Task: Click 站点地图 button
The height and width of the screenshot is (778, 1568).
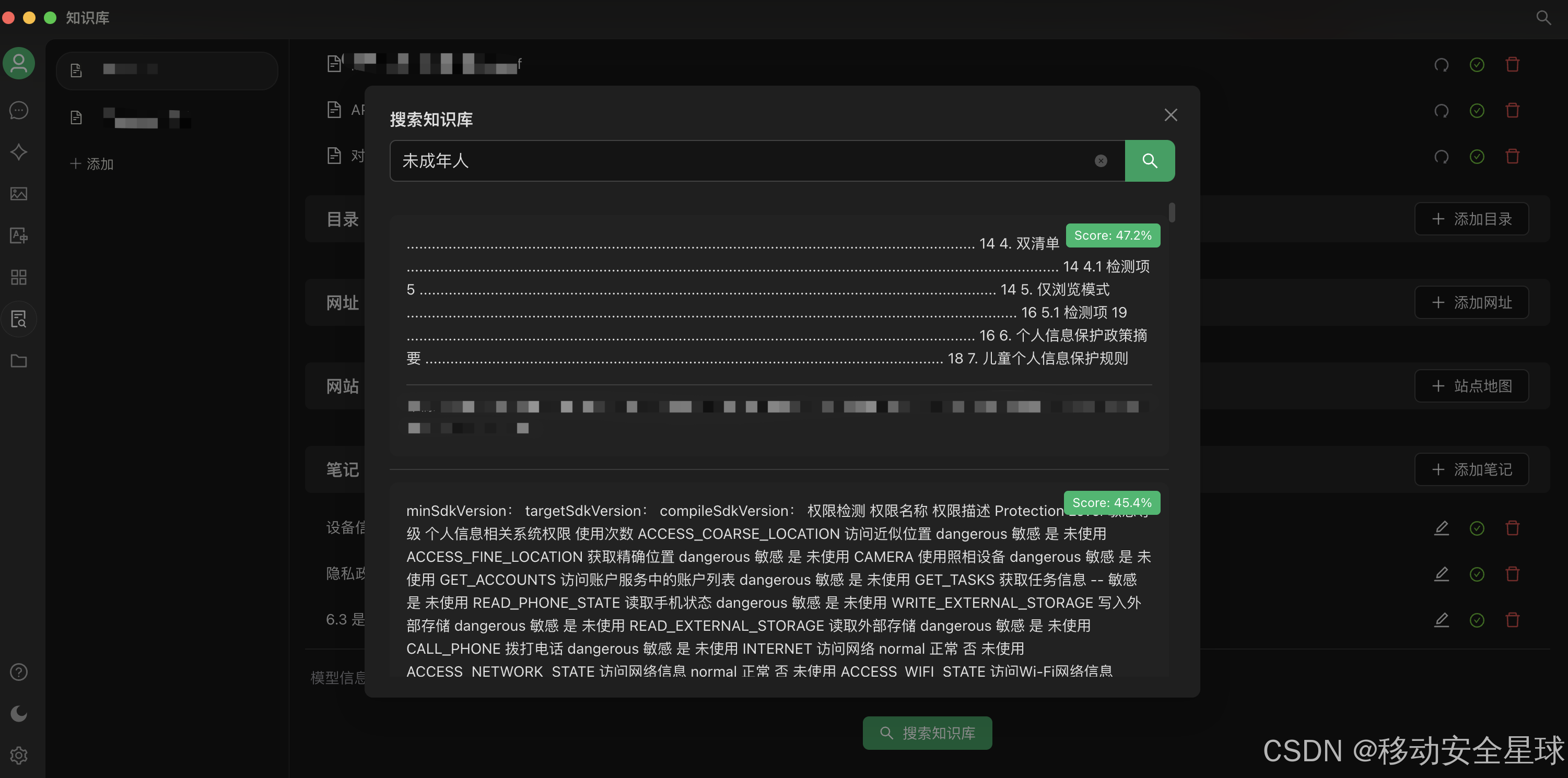Action: pos(1471,386)
